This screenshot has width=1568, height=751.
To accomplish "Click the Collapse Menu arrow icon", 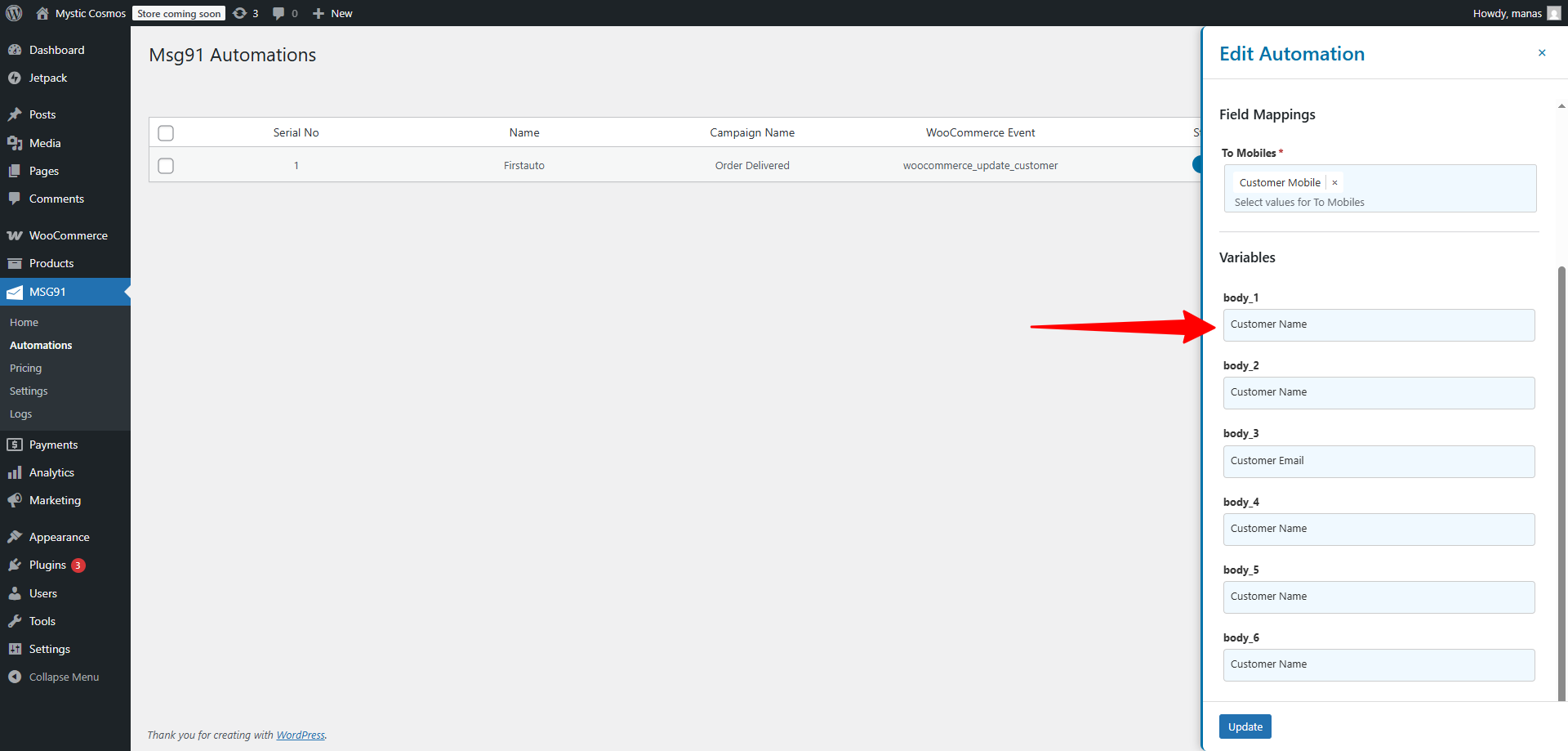I will tap(15, 677).
